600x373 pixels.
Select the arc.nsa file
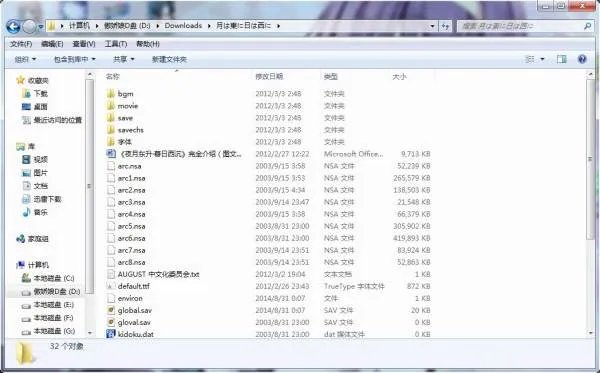coord(129,166)
